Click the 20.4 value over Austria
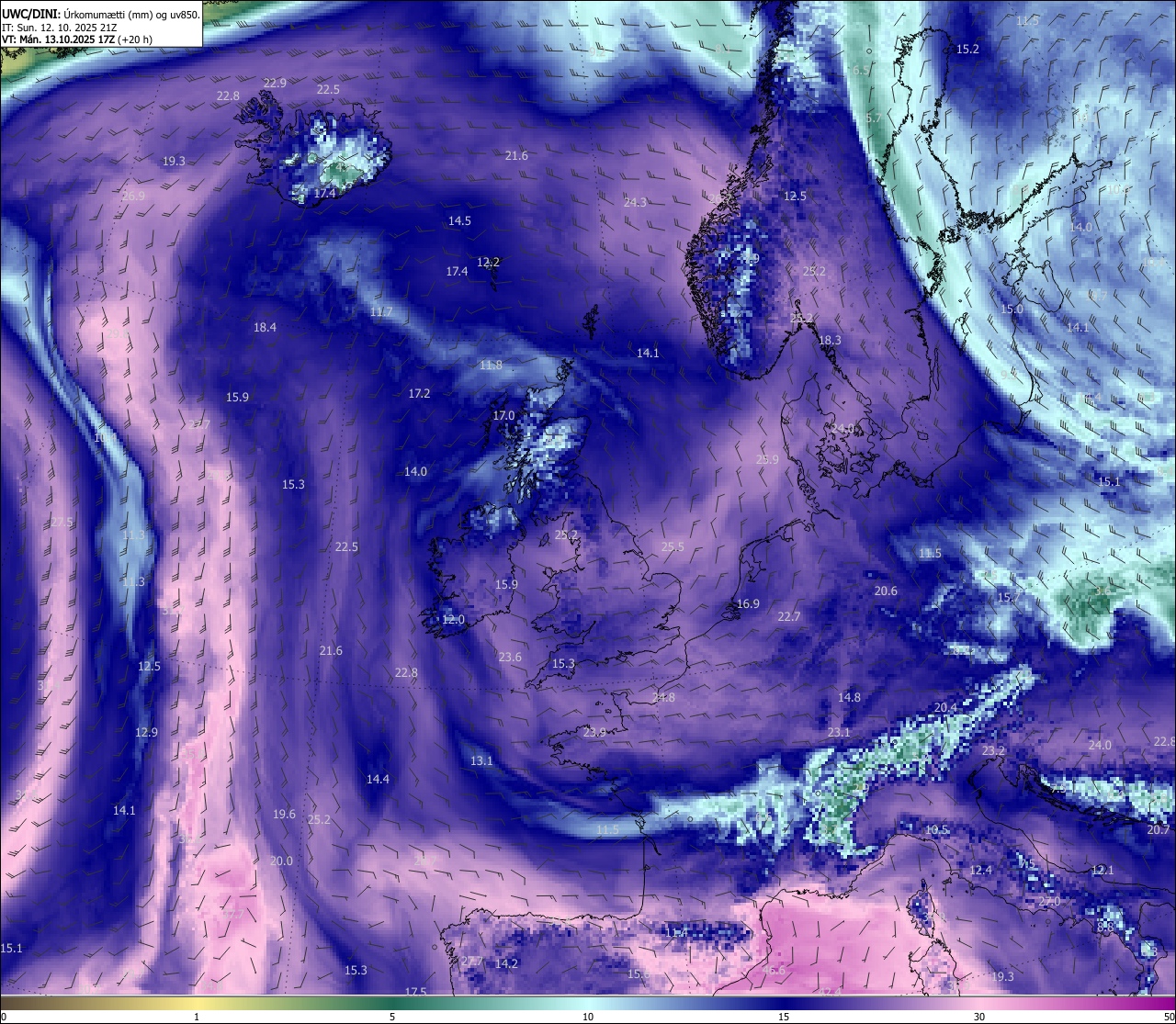 [945, 707]
